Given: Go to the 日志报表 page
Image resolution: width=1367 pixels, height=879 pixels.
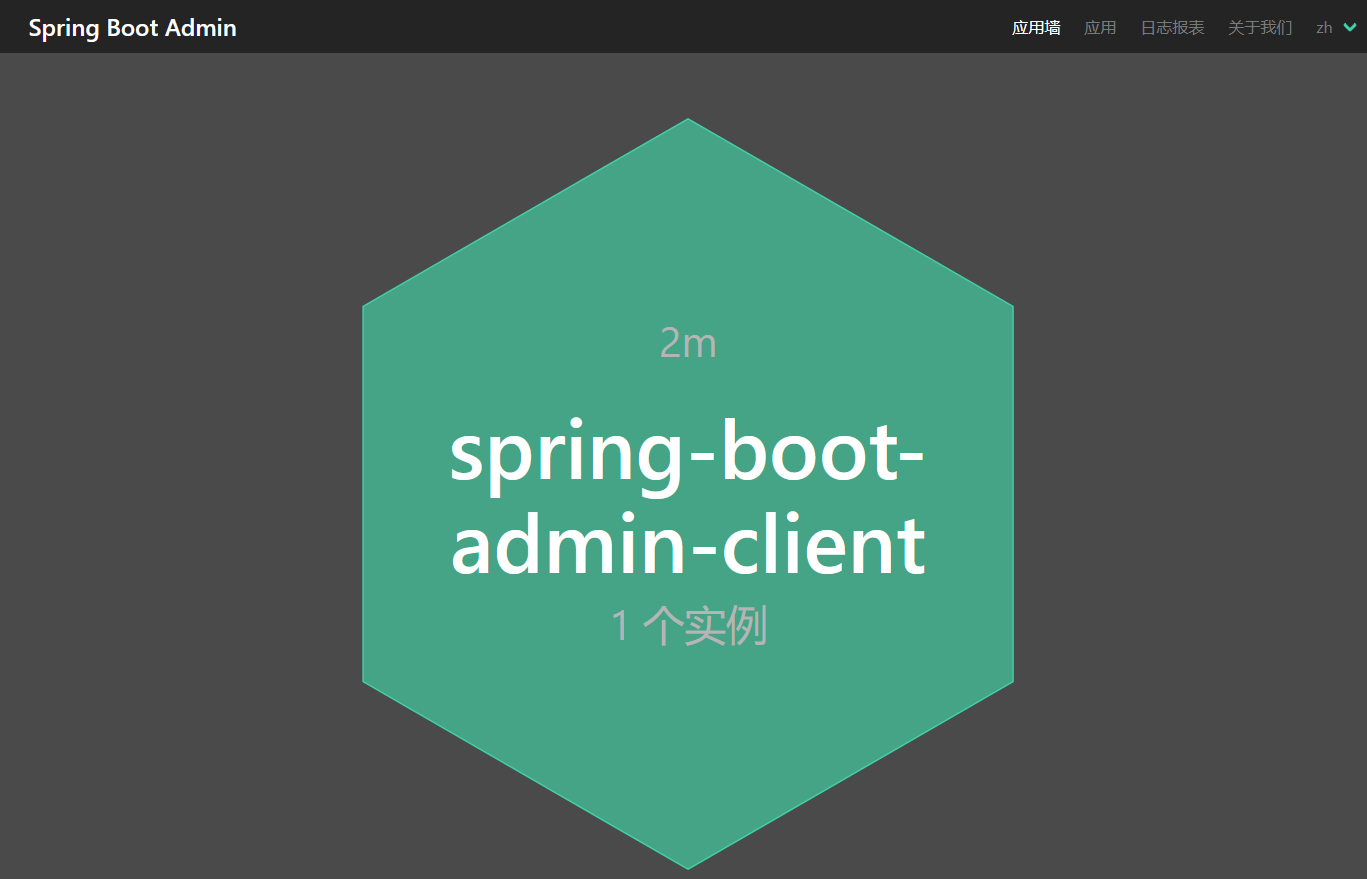Looking at the screenshot, I should click(1172, 28).
